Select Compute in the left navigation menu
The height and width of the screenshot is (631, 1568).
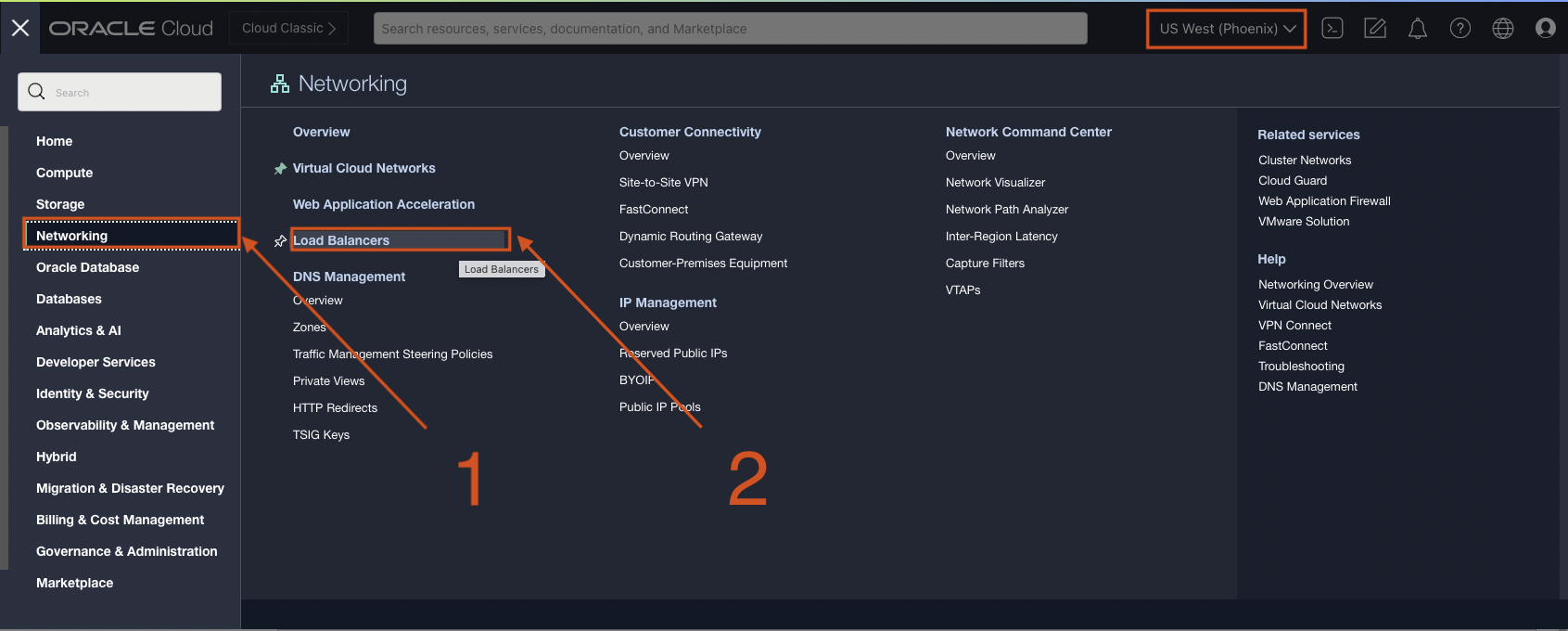point(64,173)
